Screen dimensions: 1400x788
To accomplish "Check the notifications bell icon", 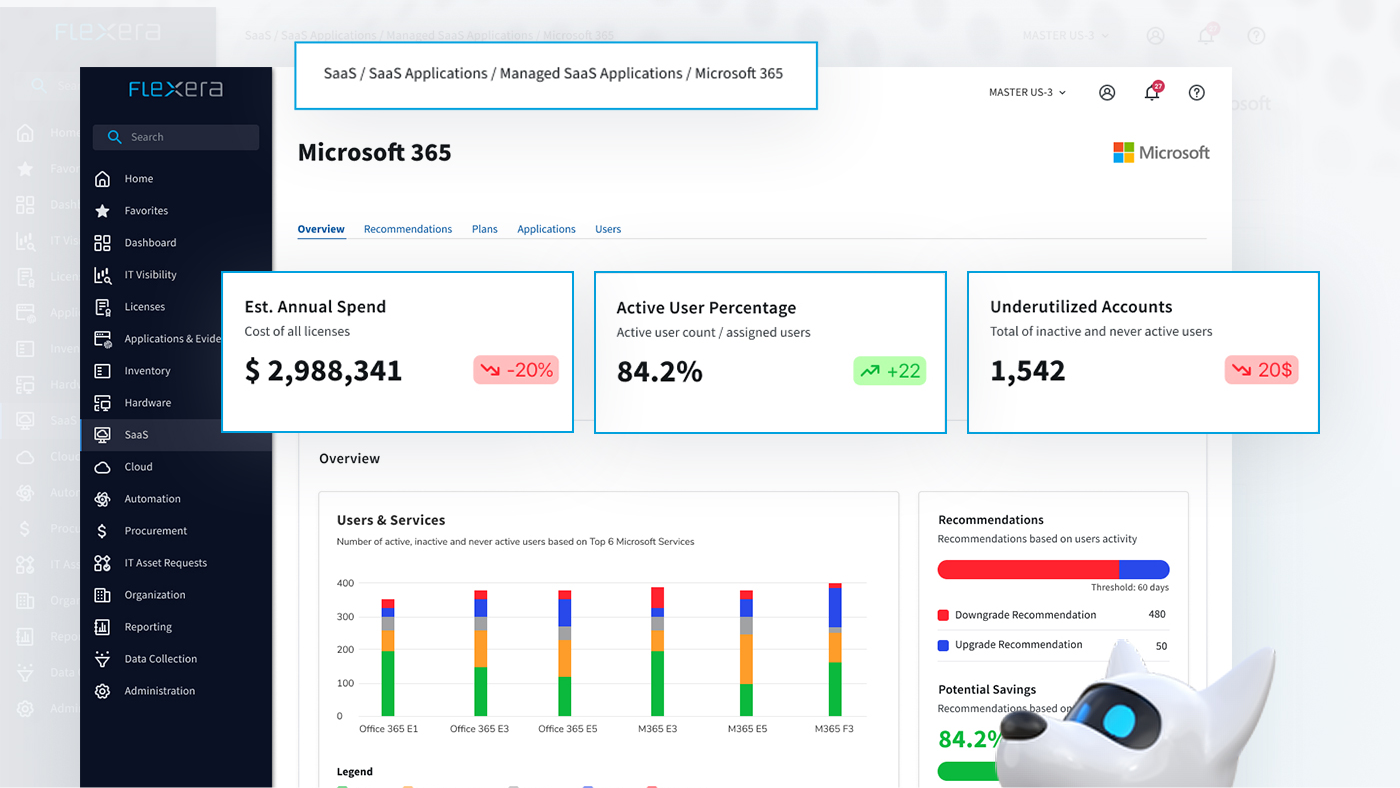I will click(x=1153, y=91).
